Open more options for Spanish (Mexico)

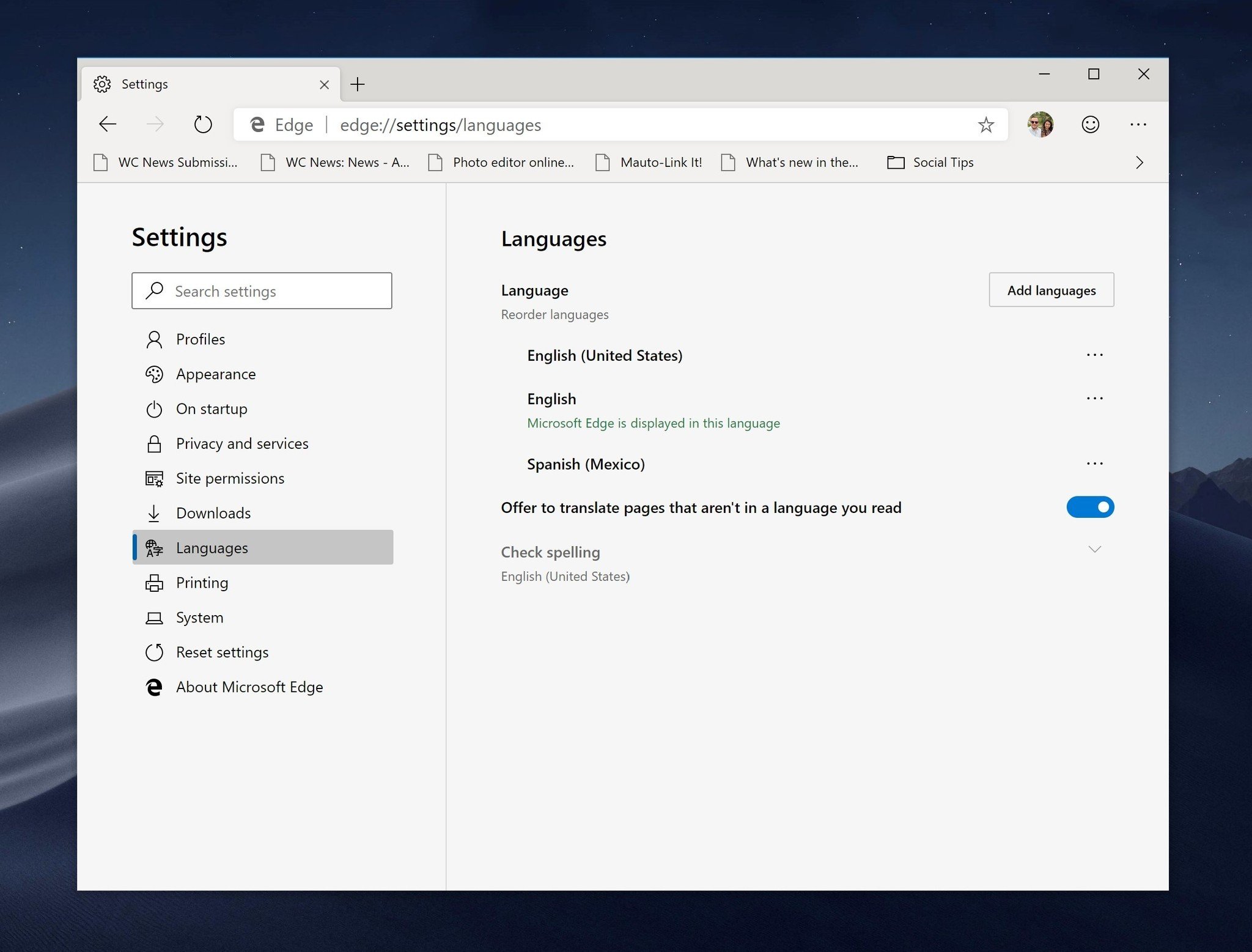pyautogui.click(x=1094, y=463)
